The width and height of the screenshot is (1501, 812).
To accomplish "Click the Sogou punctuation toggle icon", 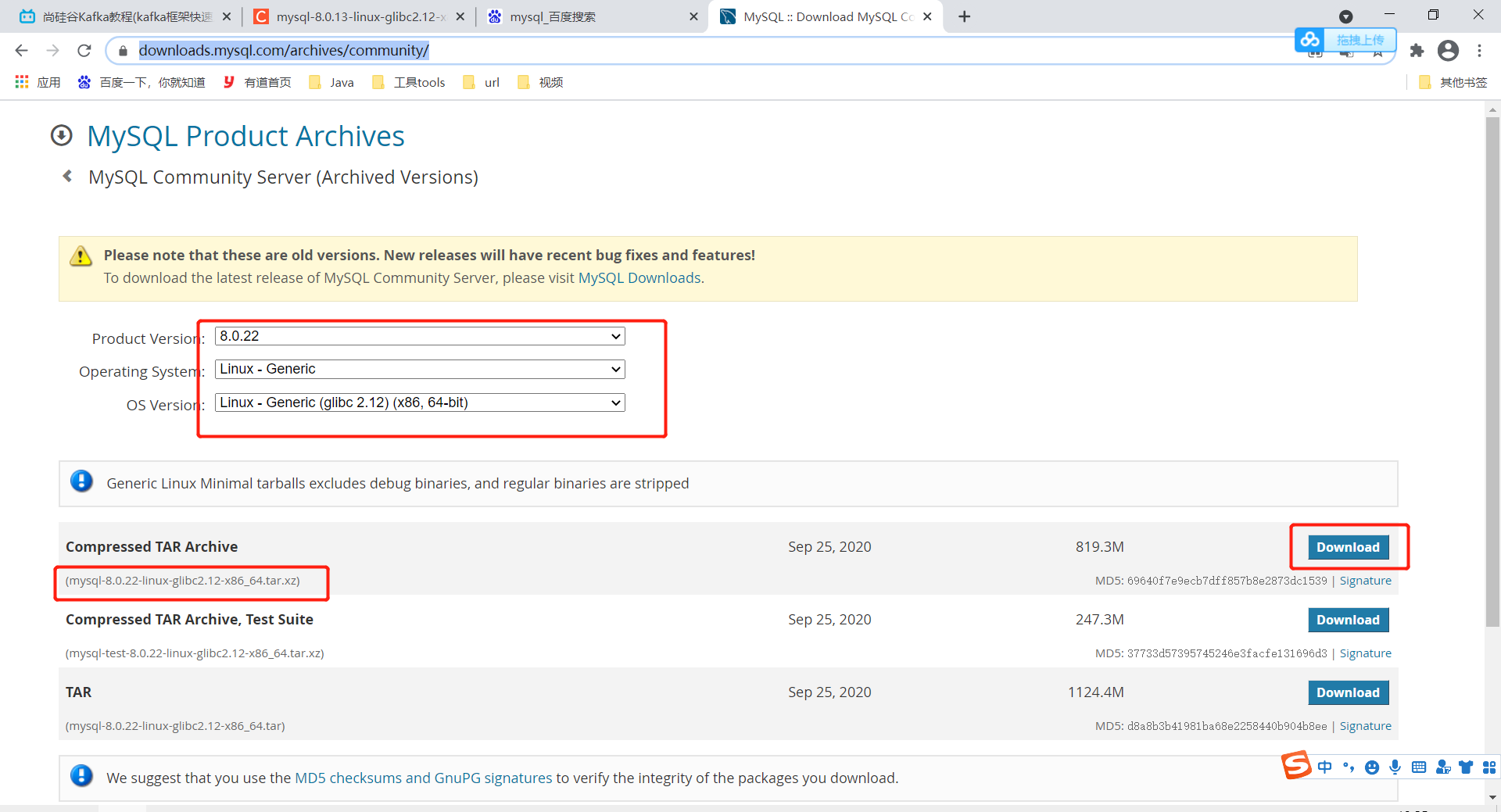I will pos(1348,767).
